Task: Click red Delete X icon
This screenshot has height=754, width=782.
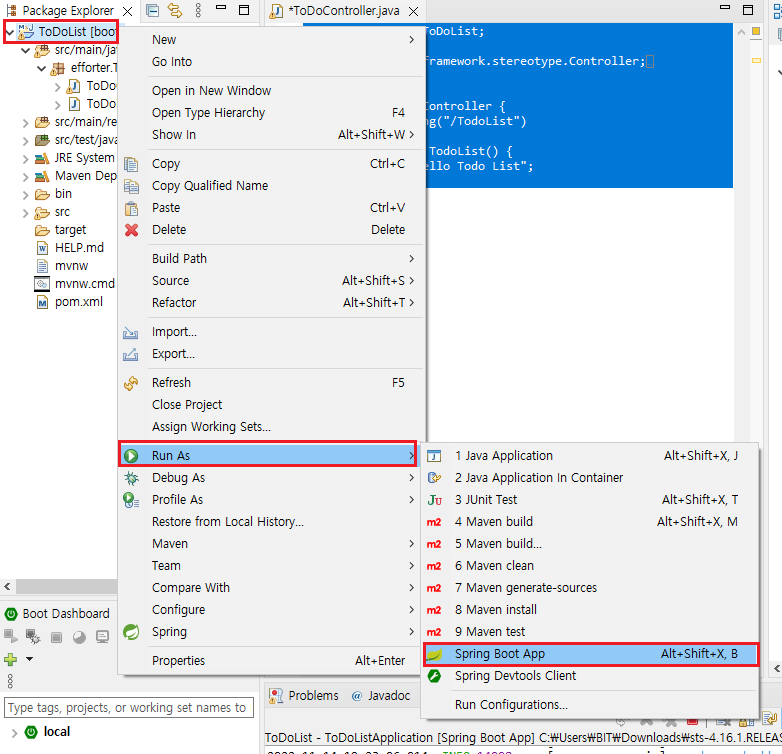Action: pyautogui.click(x=131, y=230)
